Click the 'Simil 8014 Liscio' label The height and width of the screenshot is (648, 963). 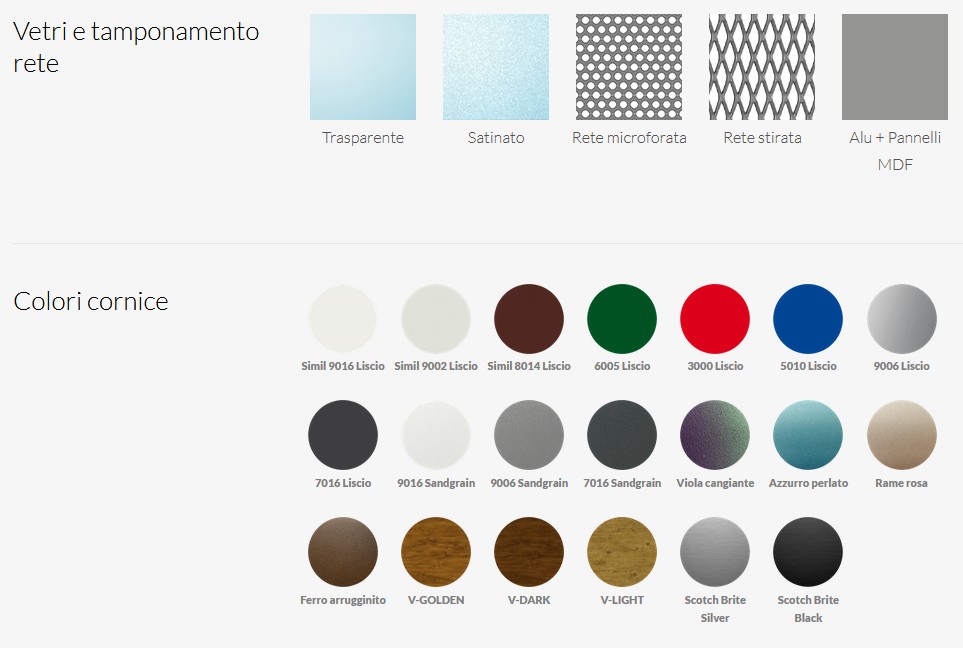[529, 366]
